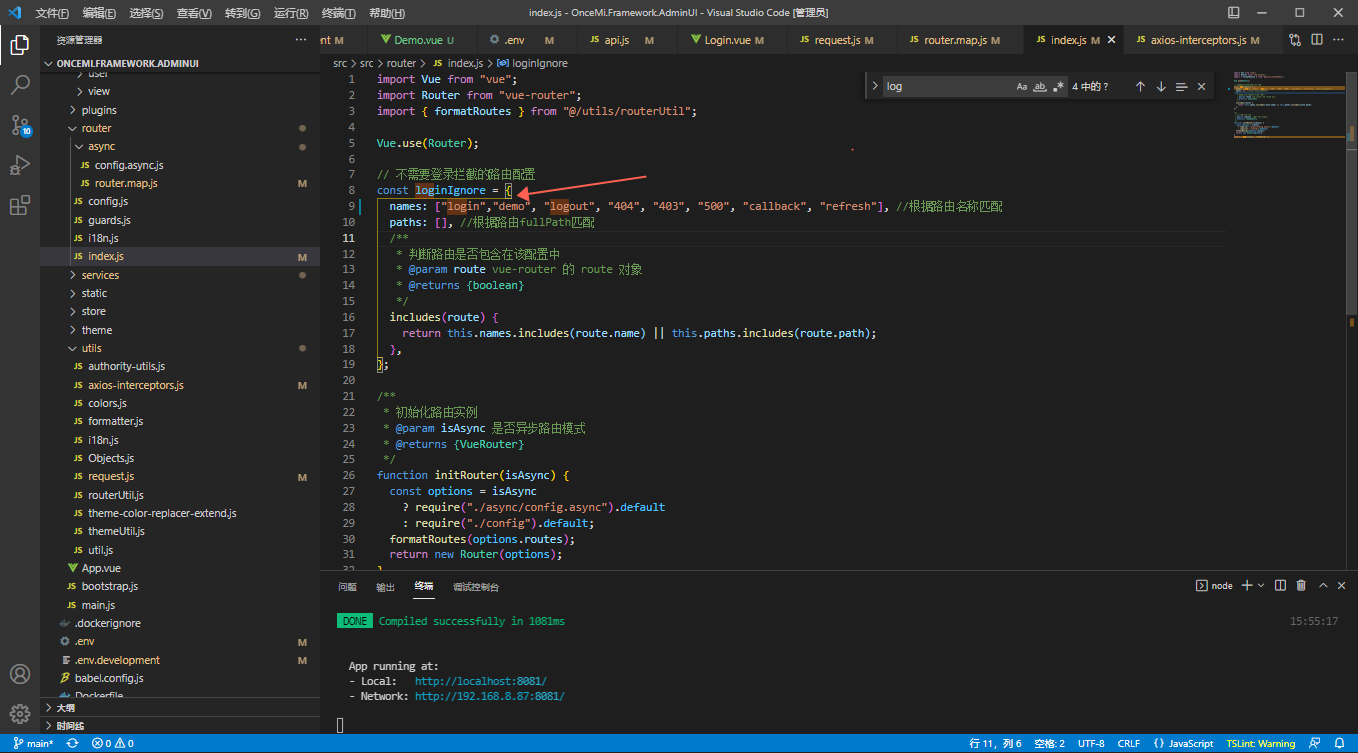Switch to the Login.vue tab
This screenshot has height=753, width=1358.
(732, 40)
